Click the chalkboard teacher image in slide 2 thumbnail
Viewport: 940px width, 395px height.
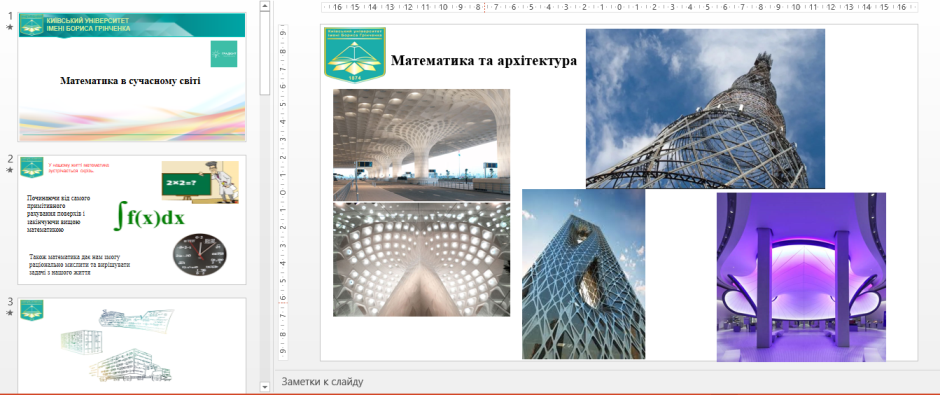[200, 181]
